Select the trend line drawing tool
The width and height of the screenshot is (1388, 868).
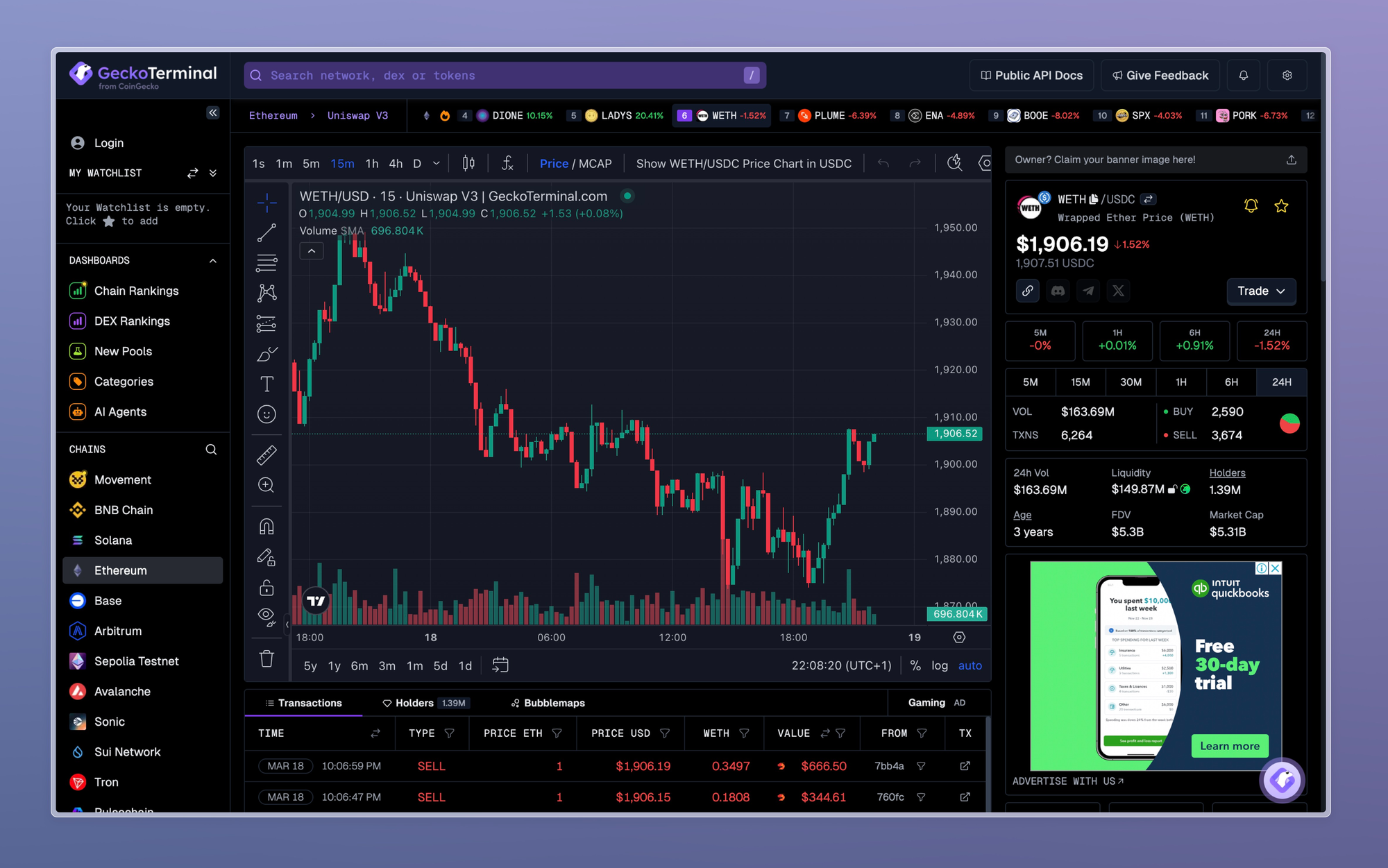tap(266, 233)
